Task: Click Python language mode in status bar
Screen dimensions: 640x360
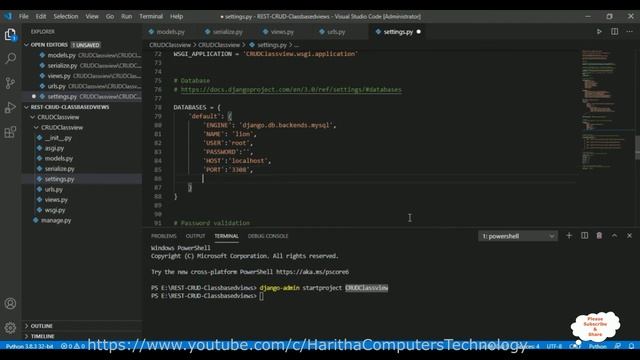Action: pyautogui.click(x=597, y=346)
